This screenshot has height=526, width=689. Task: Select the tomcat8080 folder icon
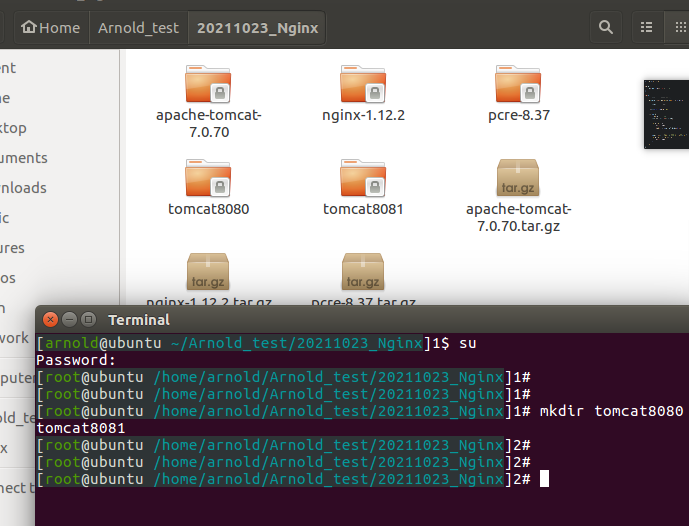[208, 178]
